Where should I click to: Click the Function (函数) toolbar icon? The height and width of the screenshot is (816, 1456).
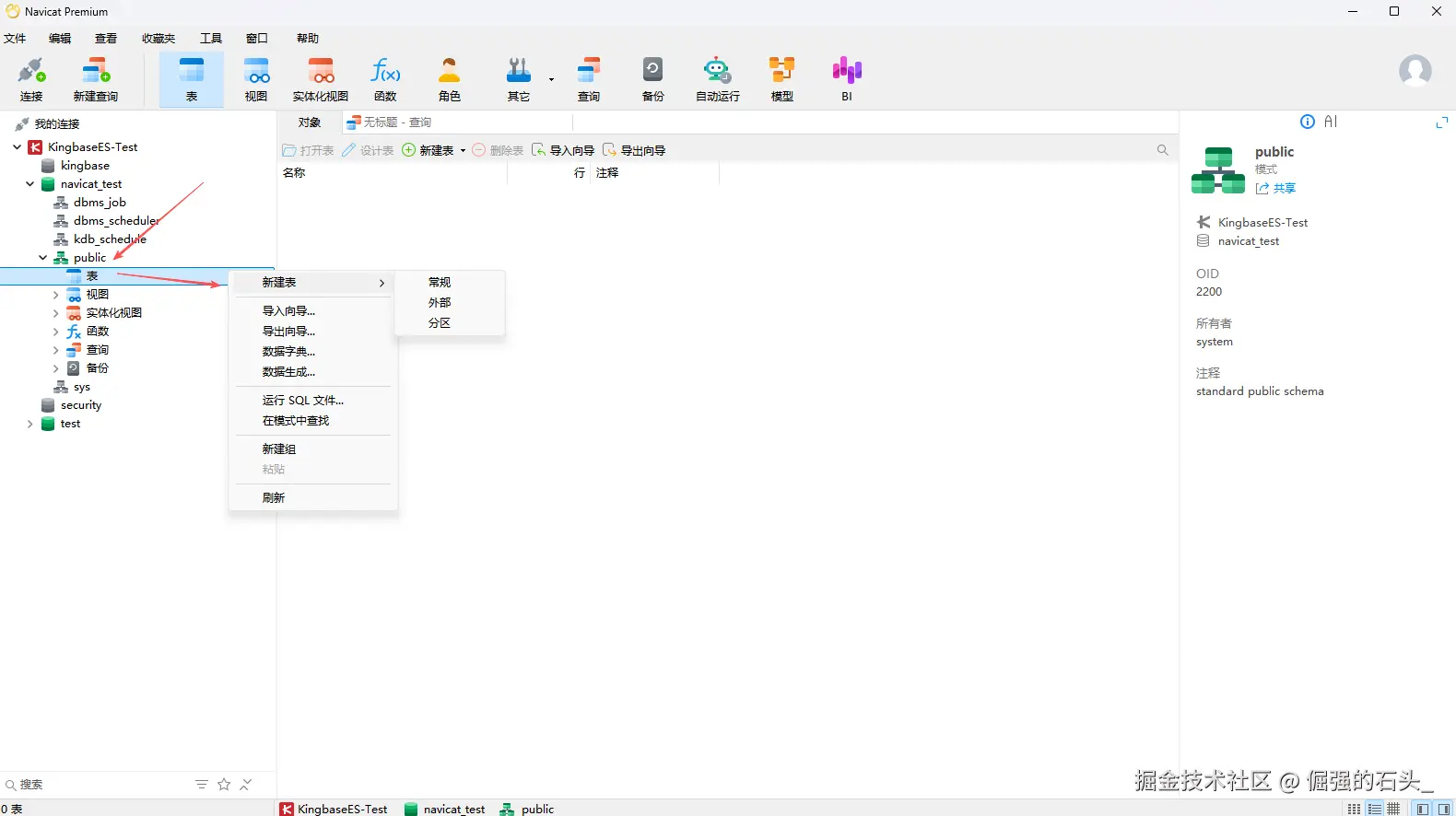[x=385, y=79]
